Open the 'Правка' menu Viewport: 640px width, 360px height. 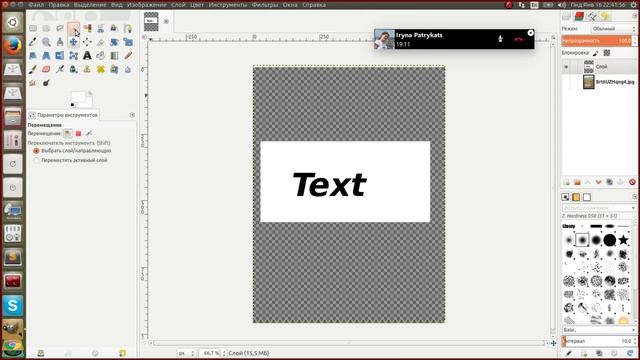pos(58,5)
